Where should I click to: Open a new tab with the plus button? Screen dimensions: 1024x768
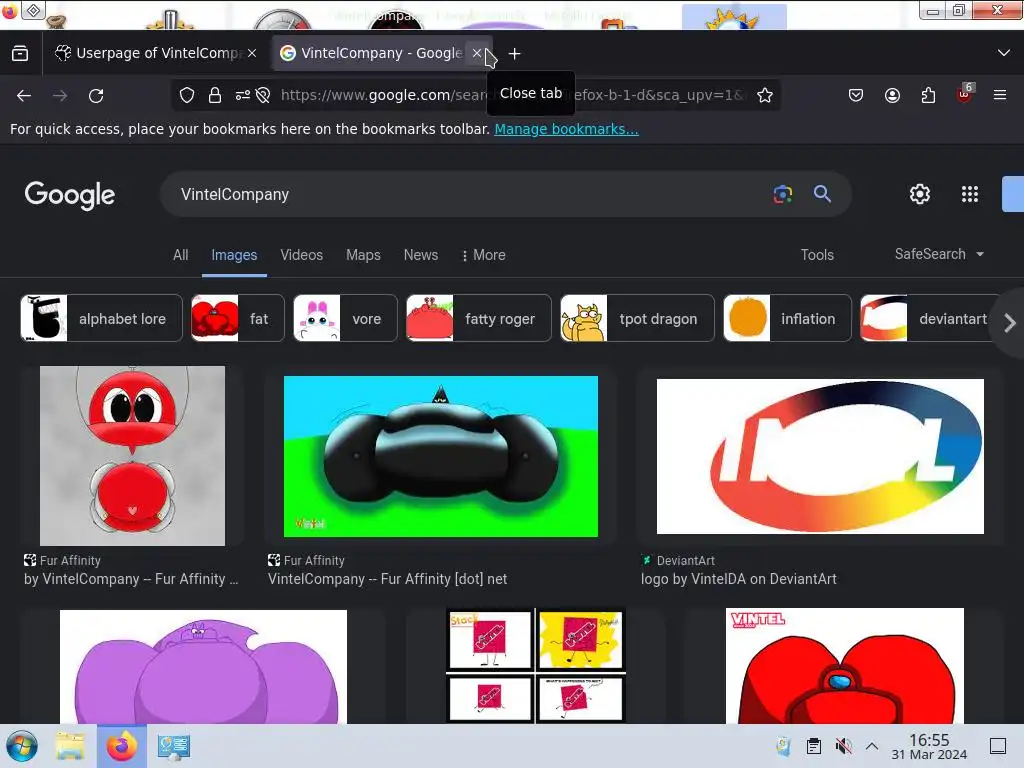pyautogui.click(x=515, y=54)
